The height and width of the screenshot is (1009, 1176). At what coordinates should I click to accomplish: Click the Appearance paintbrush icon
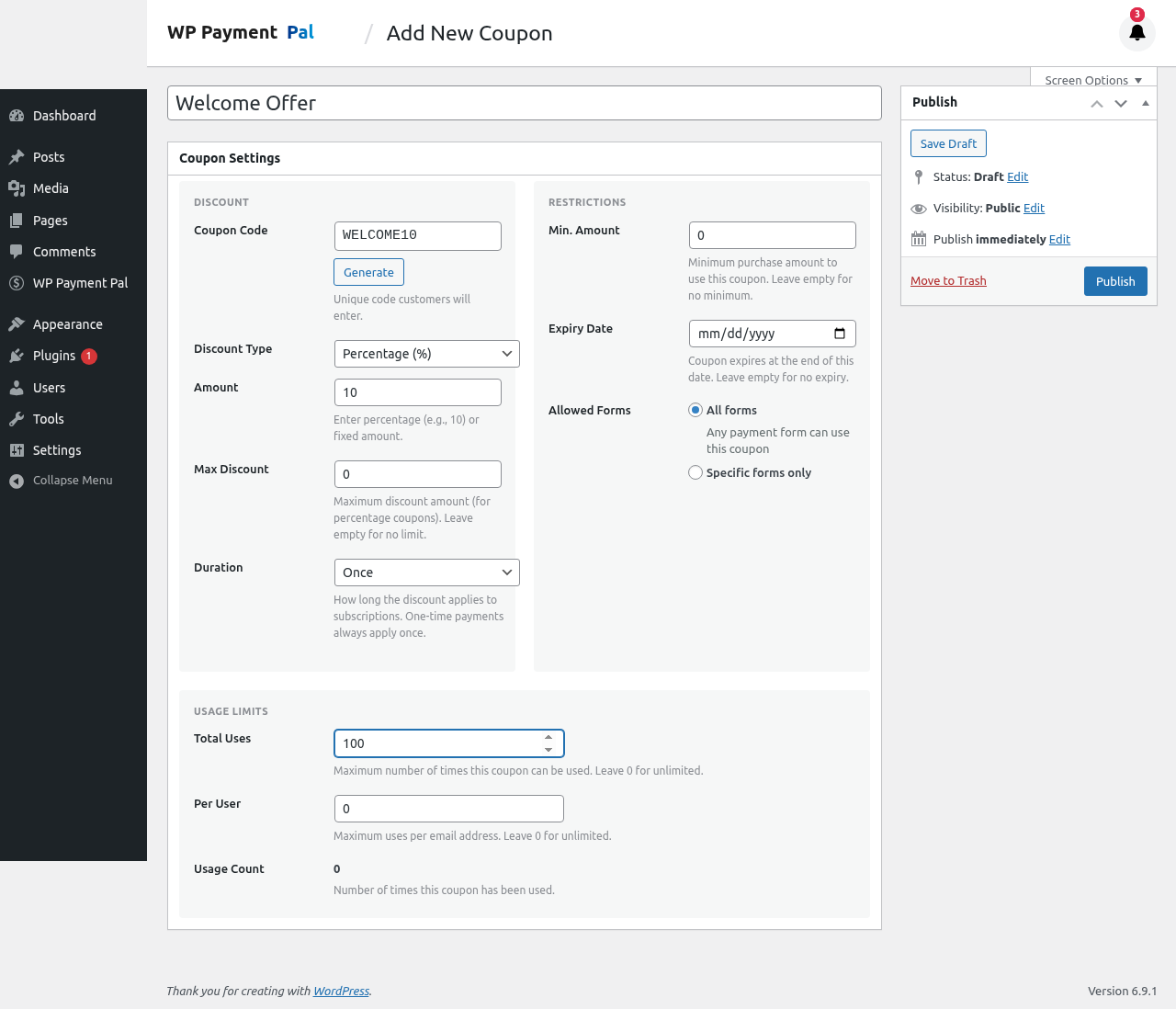coord(15,324)
